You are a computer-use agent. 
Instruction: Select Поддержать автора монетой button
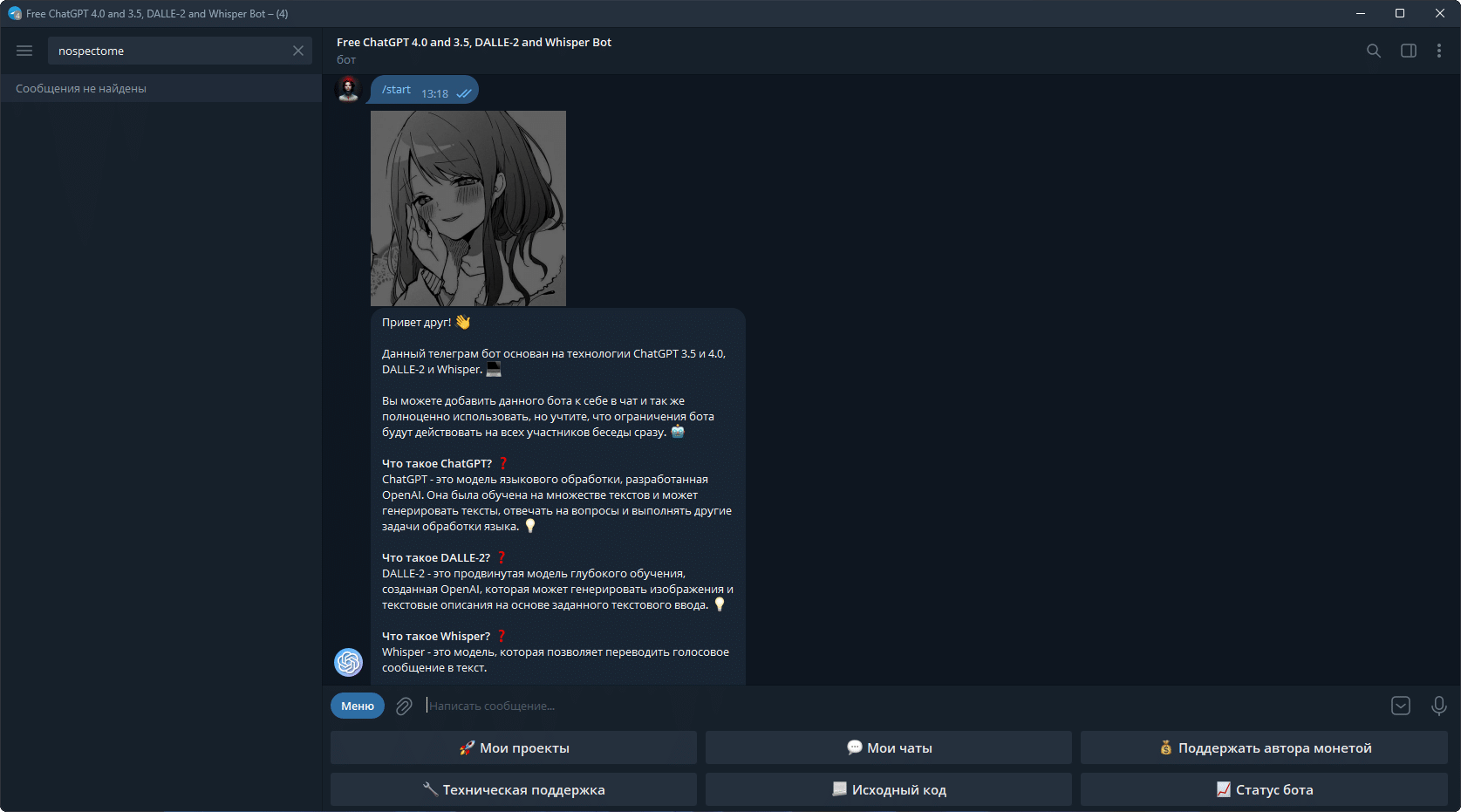[1264, 747]
